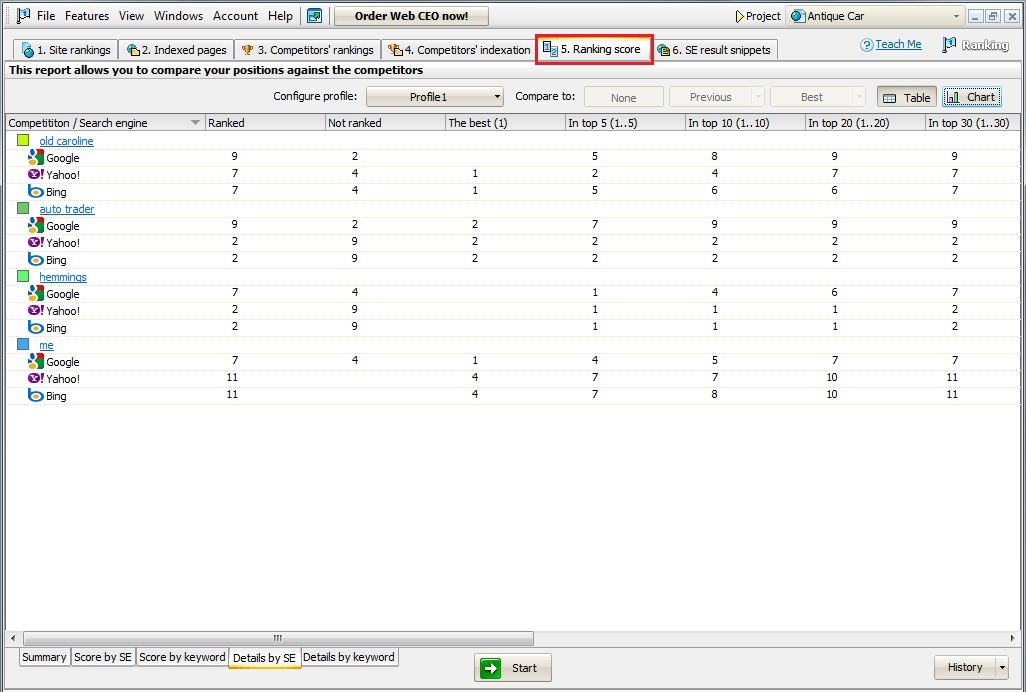Click the Bing icon under hemmings

pyautogui.click(x=36, y=327)
